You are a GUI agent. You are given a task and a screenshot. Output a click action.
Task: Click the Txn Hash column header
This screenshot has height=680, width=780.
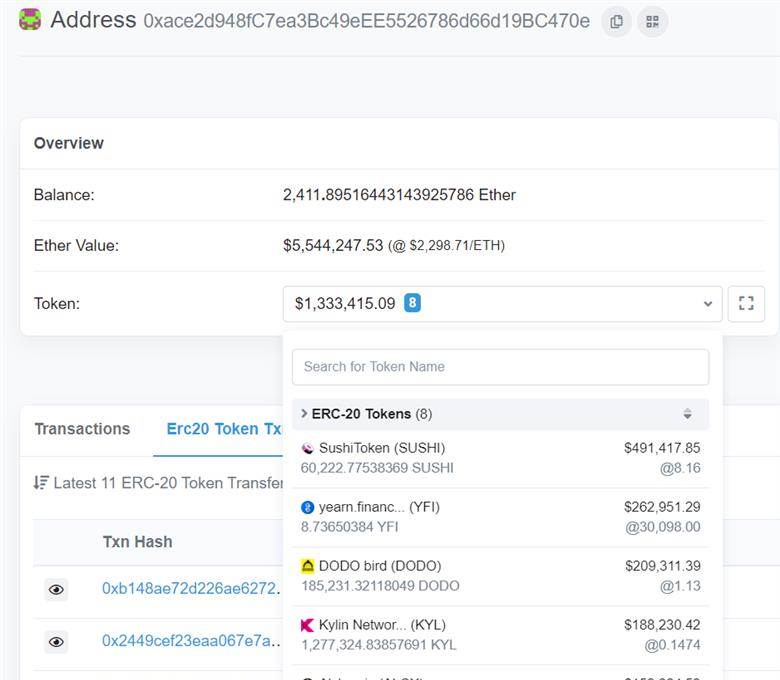(x=138, y=542)
